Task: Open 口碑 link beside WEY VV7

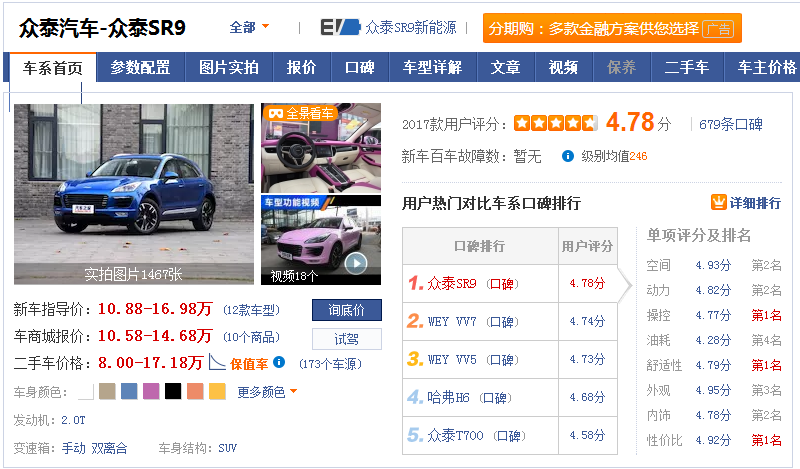Action: click(x=502, y=322)
